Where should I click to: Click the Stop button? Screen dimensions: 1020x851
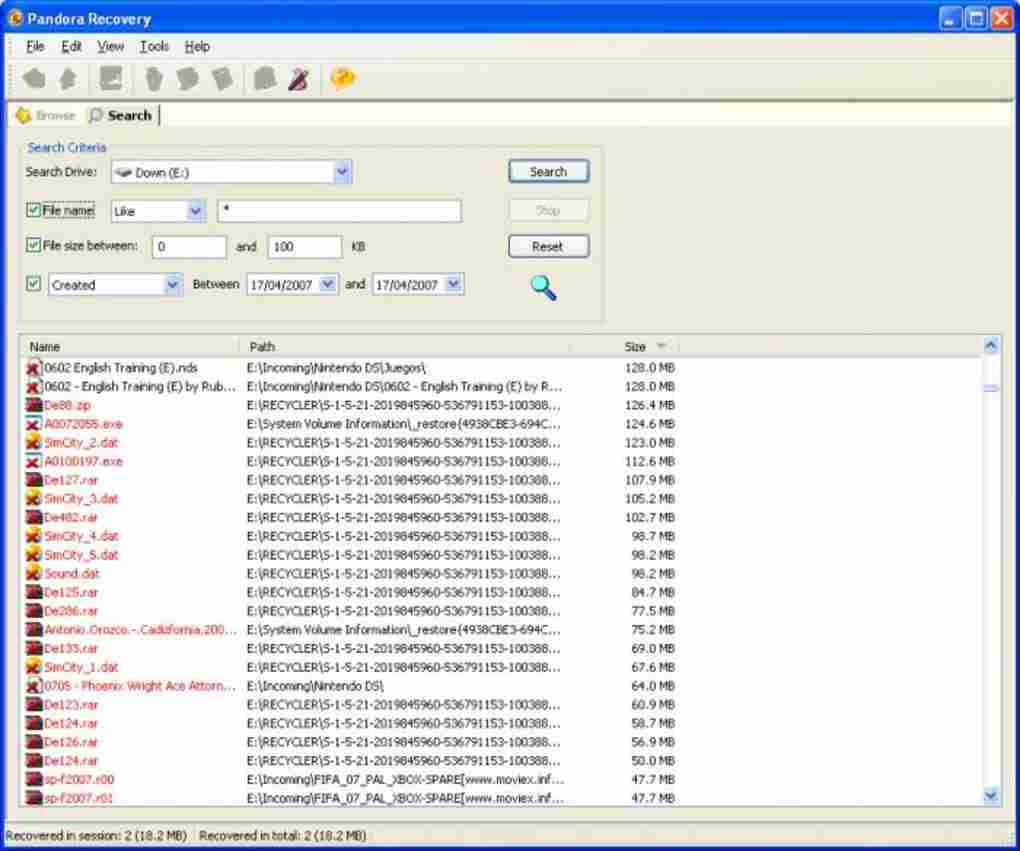pos(548,210)
